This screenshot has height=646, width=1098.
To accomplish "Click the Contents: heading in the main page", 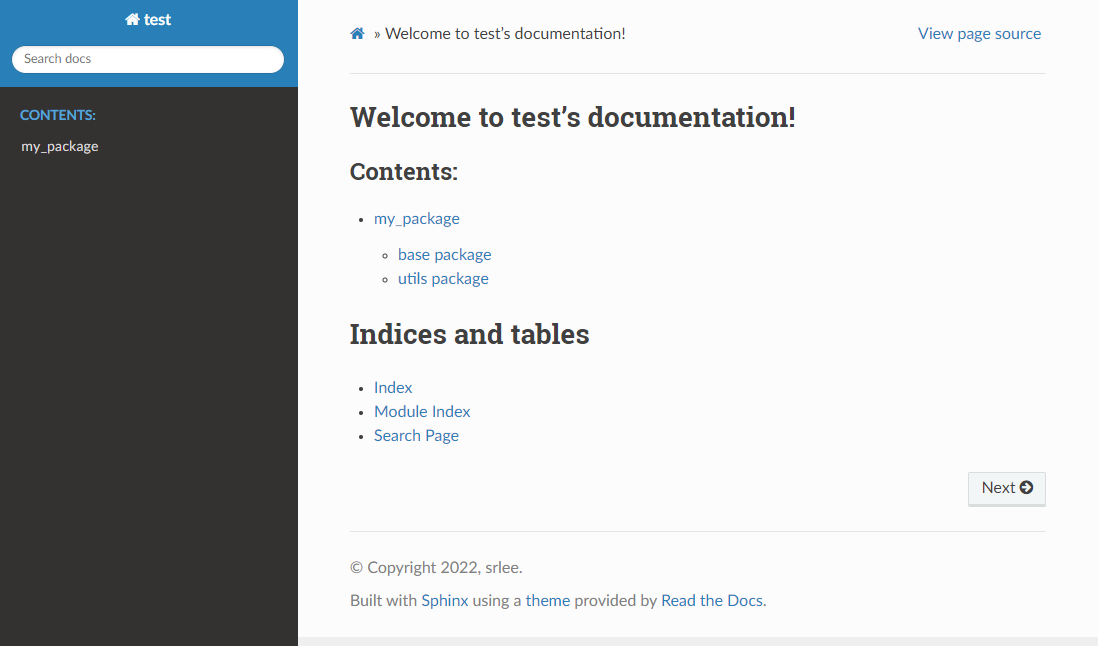I will point(403,171).
